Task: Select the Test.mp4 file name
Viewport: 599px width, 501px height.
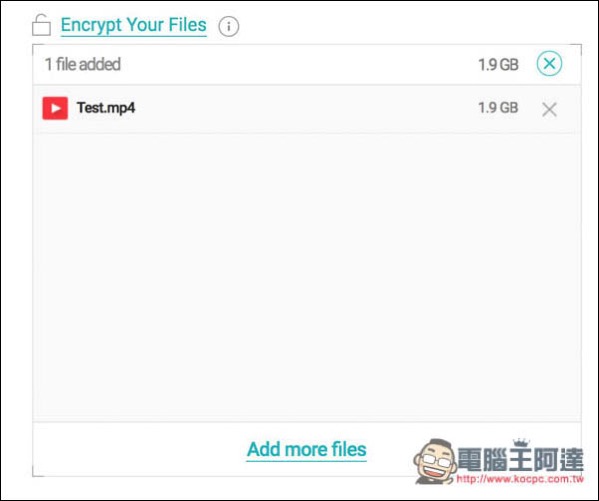Action: (106, 108)
